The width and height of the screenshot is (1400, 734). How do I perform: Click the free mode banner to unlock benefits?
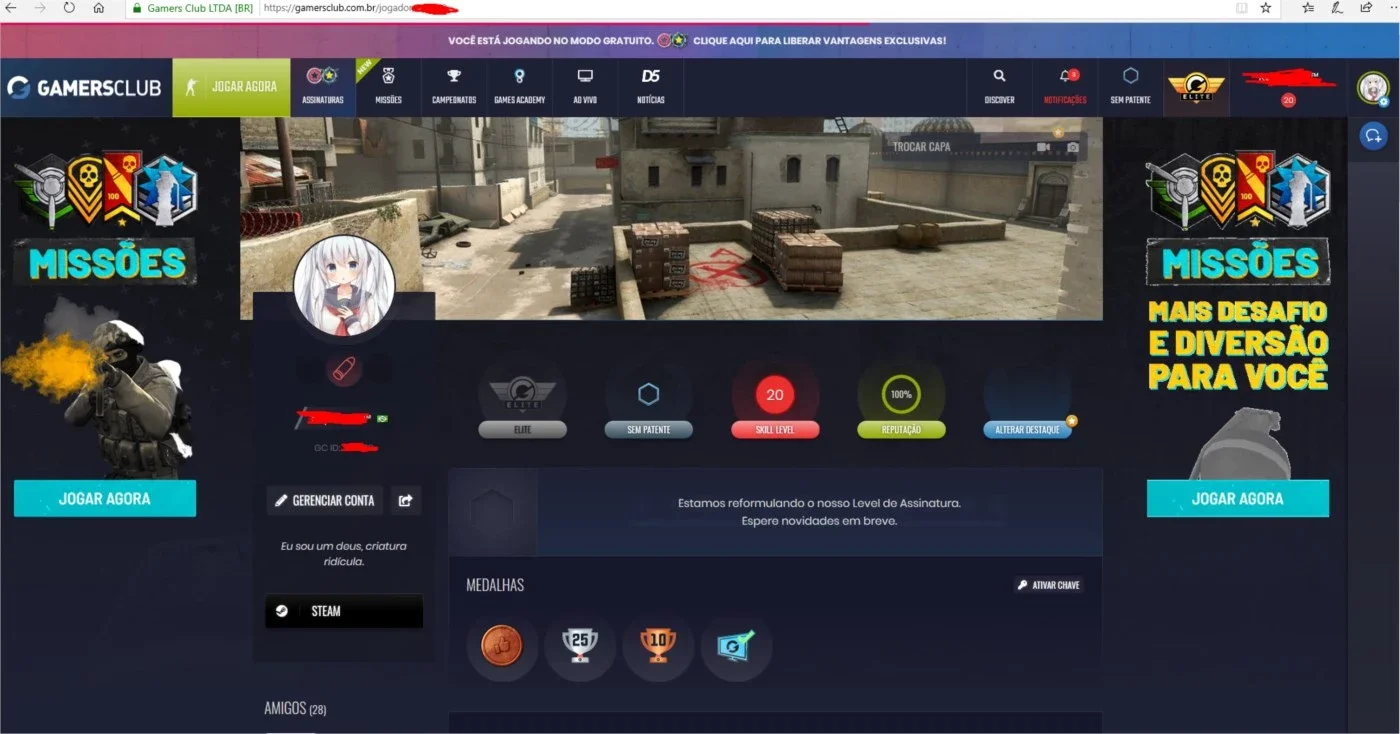[x=697, y=41]
